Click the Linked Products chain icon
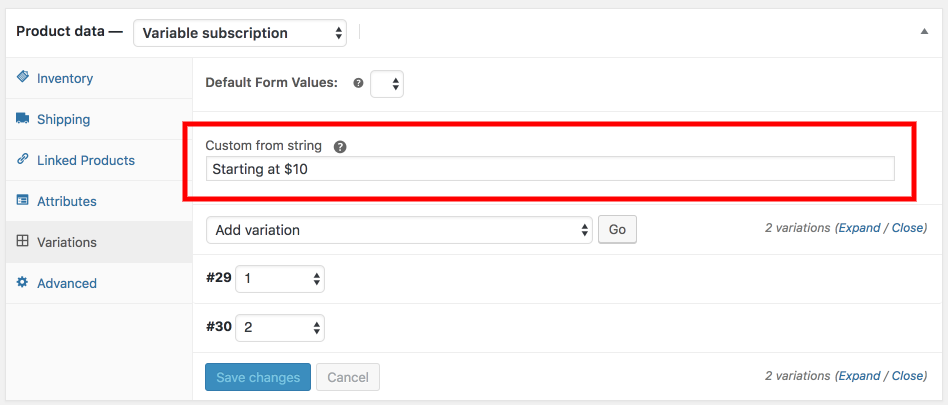 (22, 159)
